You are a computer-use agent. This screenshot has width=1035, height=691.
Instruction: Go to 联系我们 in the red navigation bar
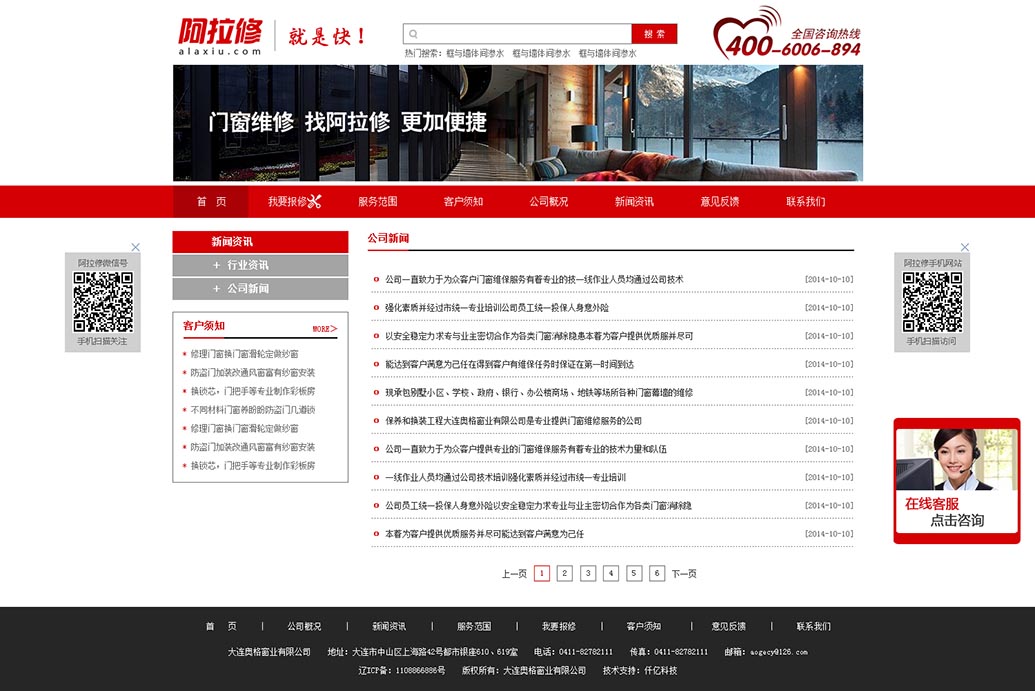pos(805,201)
